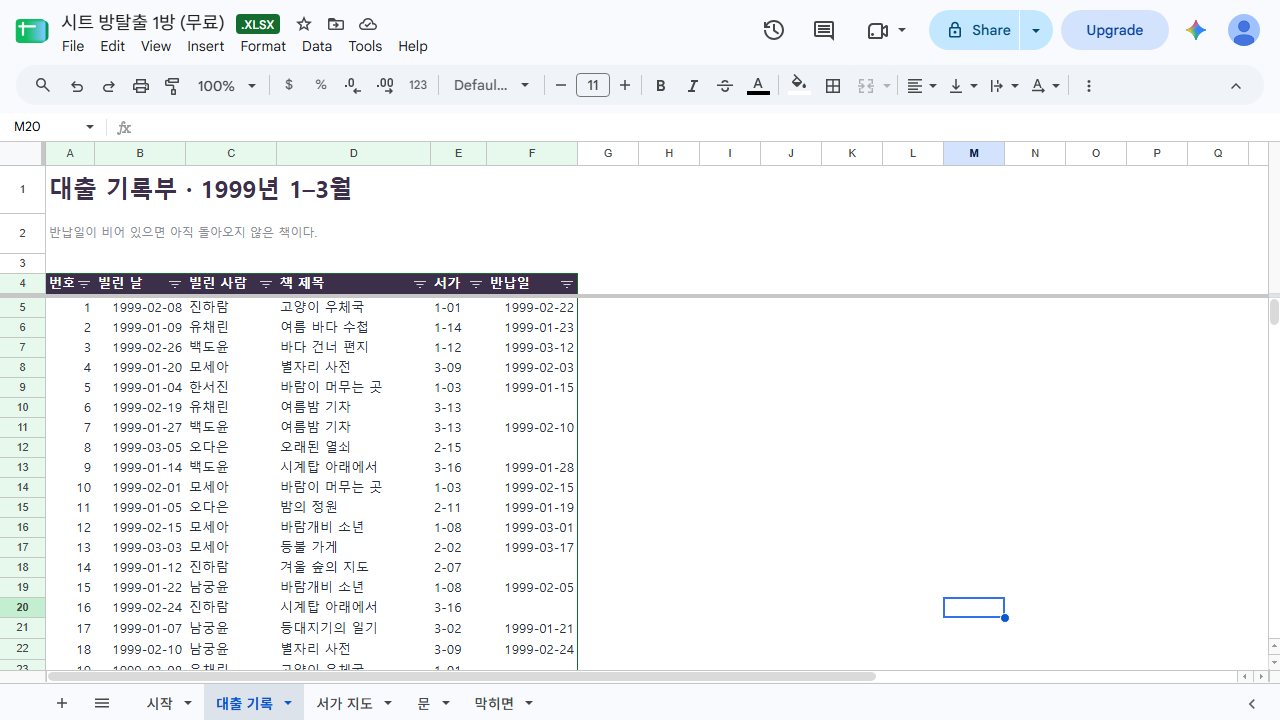Image resolution: width=1280 pixels, height=720 pixels.
Task: Activate the paint format tool
Action: pyautogui.click(x=172, y=86)
